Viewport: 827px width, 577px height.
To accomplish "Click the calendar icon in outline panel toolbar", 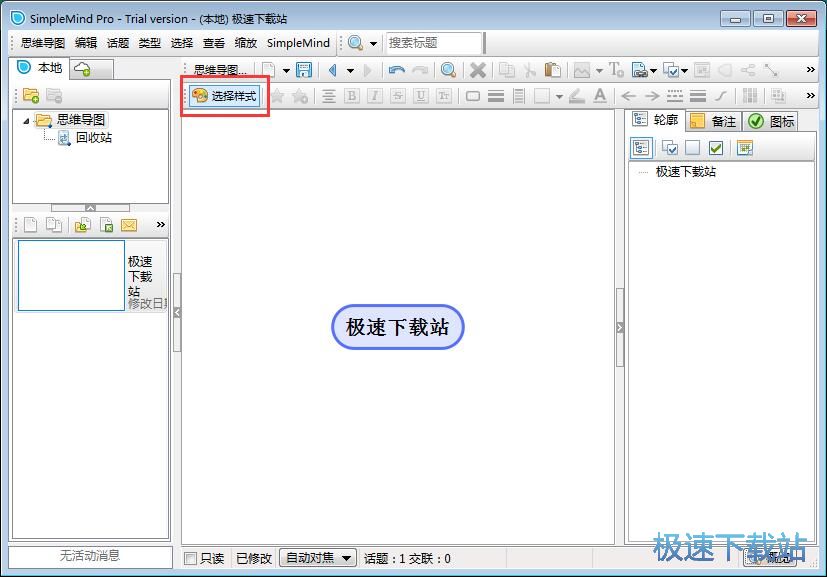I will 745,148.
